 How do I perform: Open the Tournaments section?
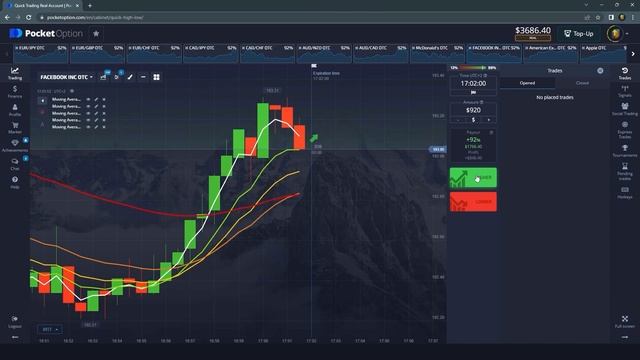click(624, 151)
